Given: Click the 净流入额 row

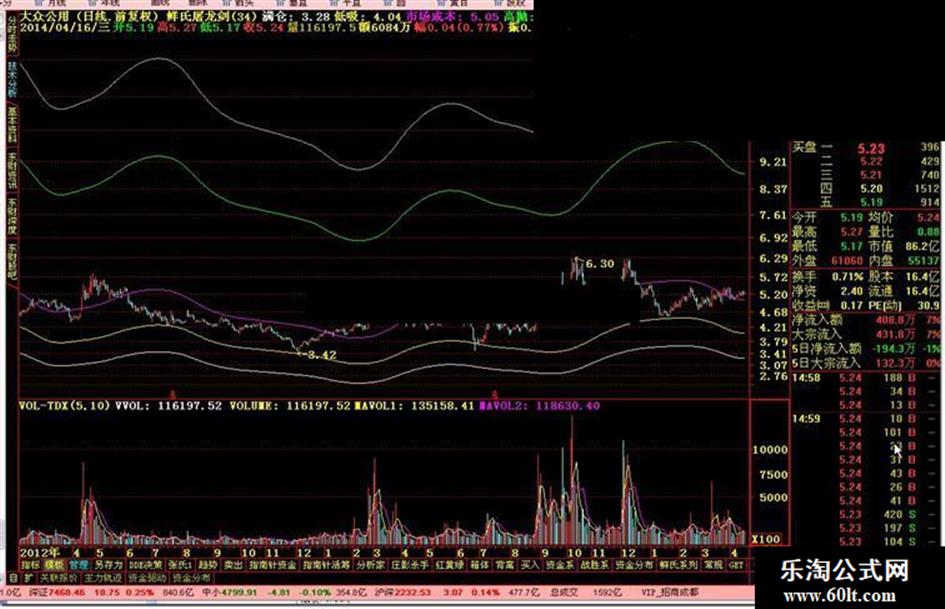Looking at the screenshot, I should coord(865,320).
